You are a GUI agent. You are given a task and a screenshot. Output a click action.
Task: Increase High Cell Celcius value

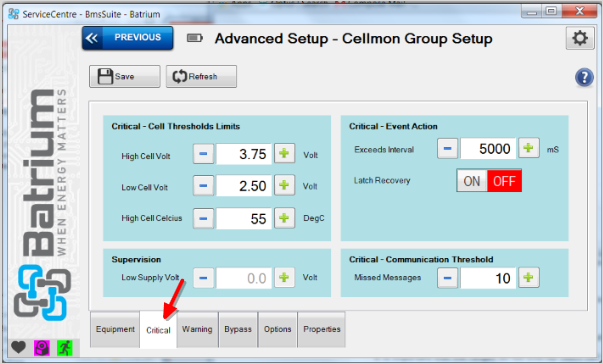pyautogui.click(x=284, y=218)
